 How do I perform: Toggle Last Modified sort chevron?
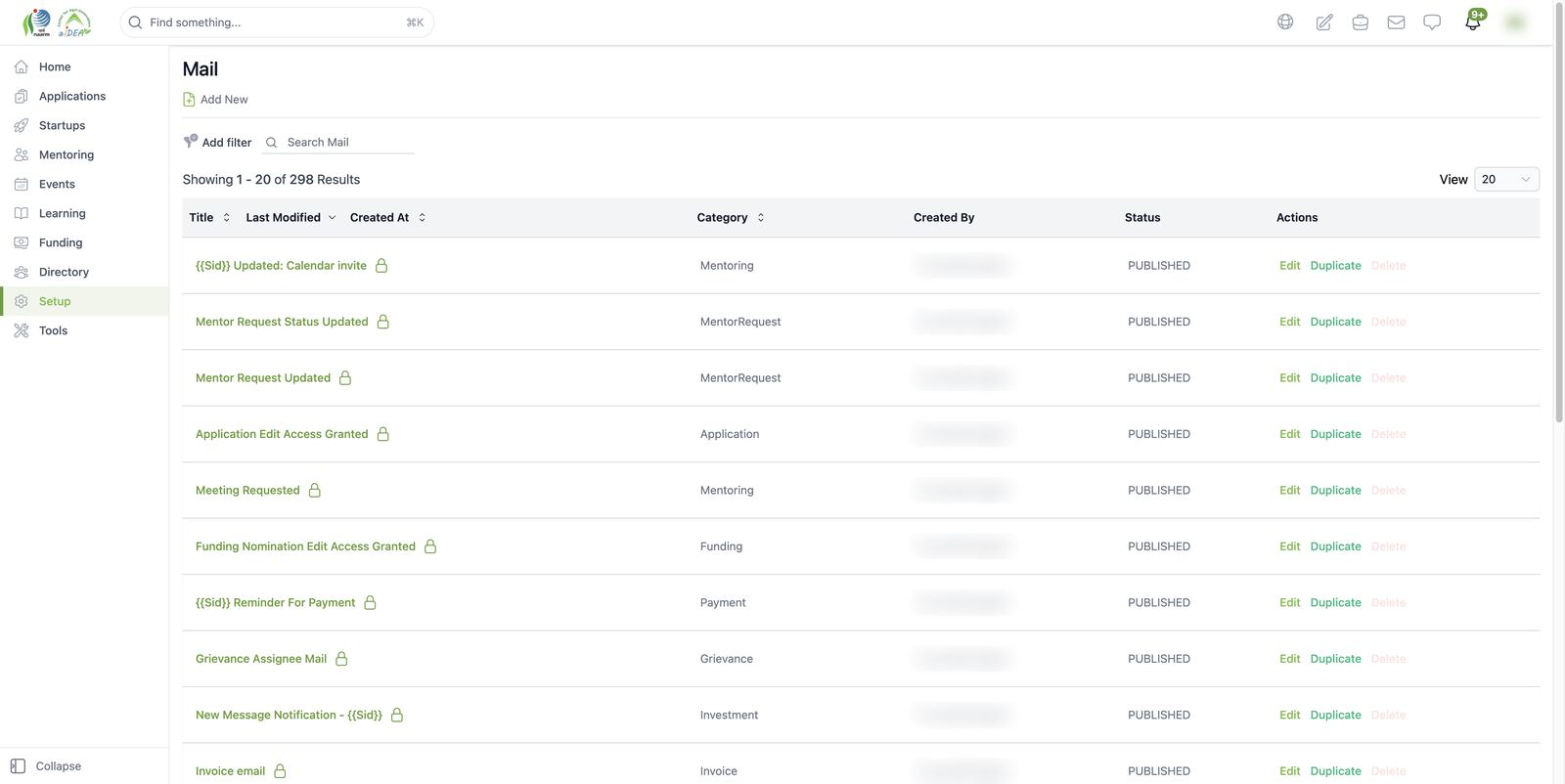(332, 217)
